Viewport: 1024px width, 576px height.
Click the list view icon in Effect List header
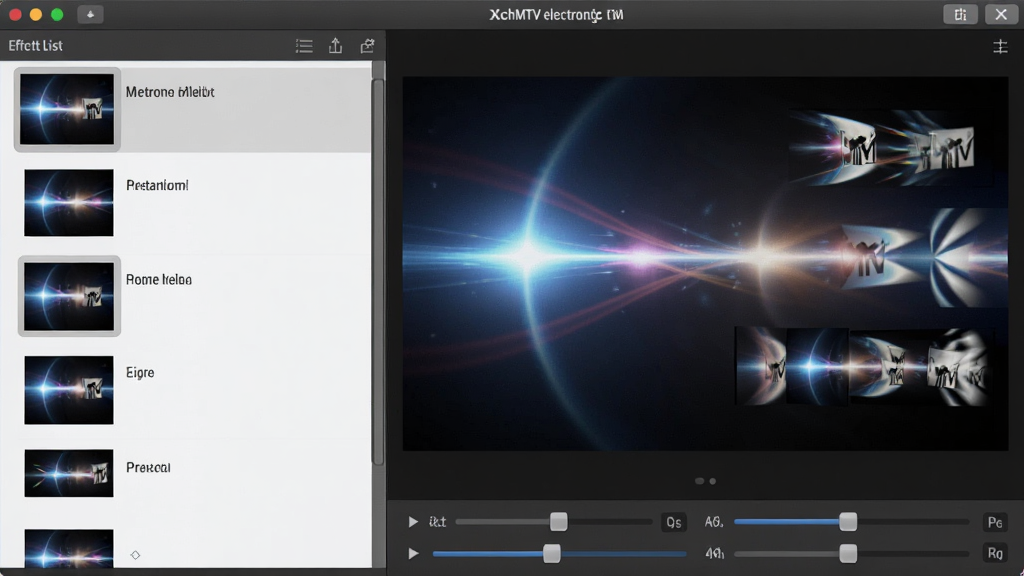click(x=304, y=46)
